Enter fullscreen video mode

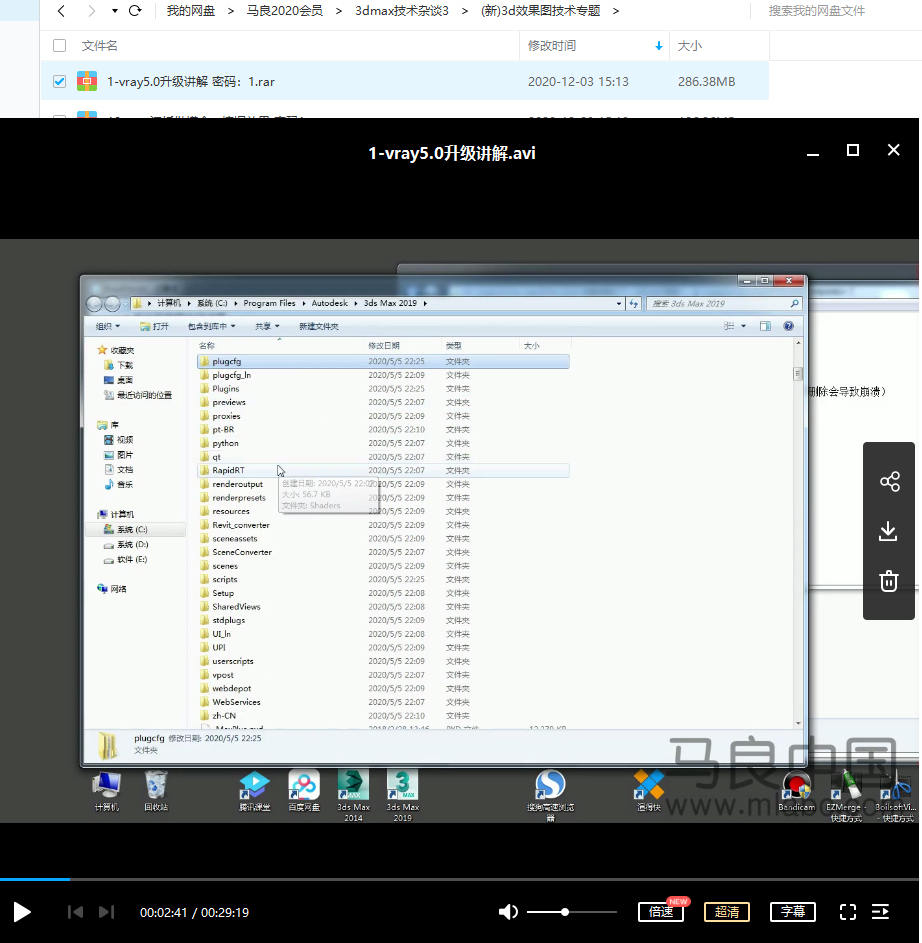click(x=847, y=912)
